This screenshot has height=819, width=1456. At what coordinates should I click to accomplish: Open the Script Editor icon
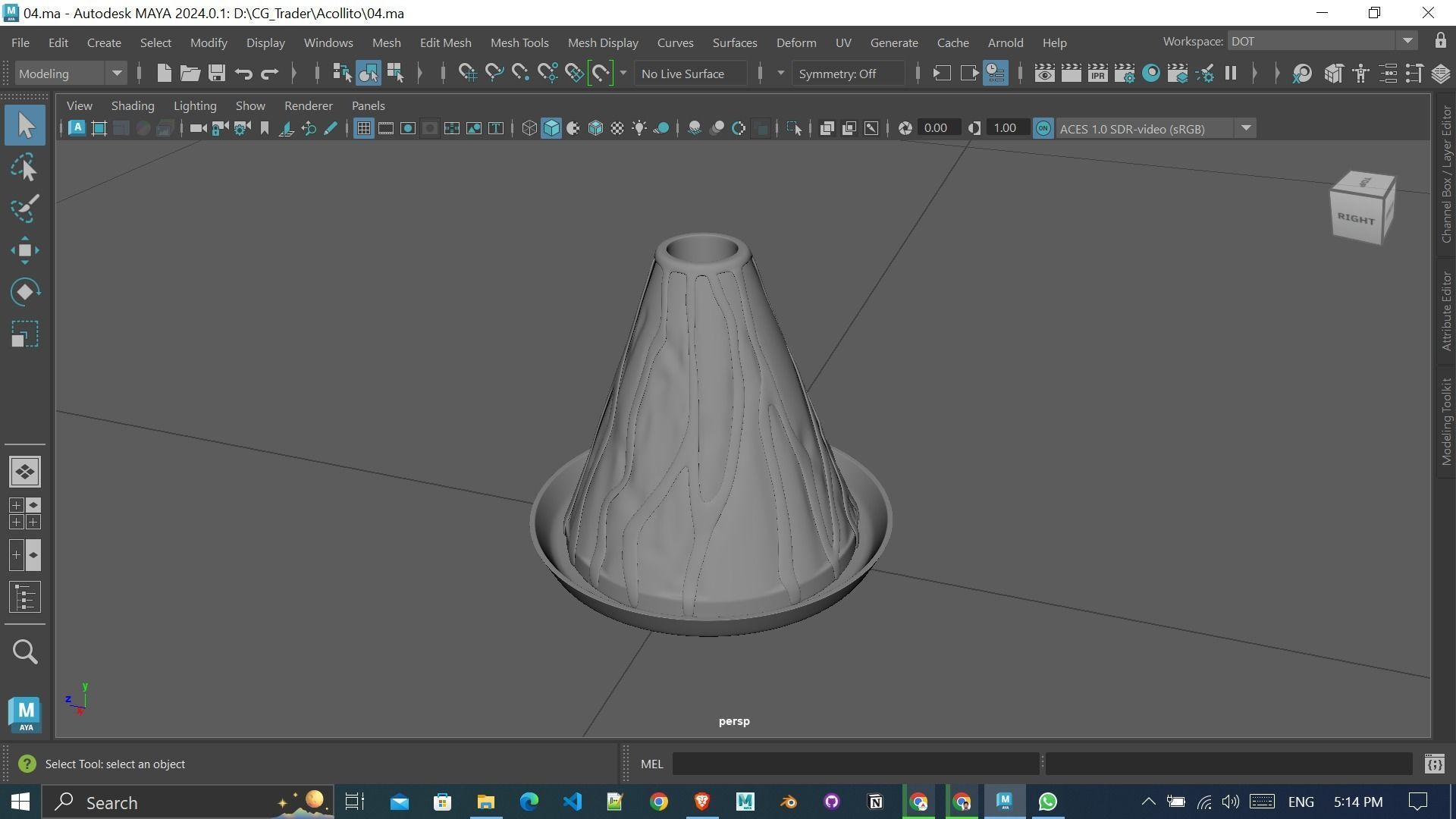(x=1434, y=764)
